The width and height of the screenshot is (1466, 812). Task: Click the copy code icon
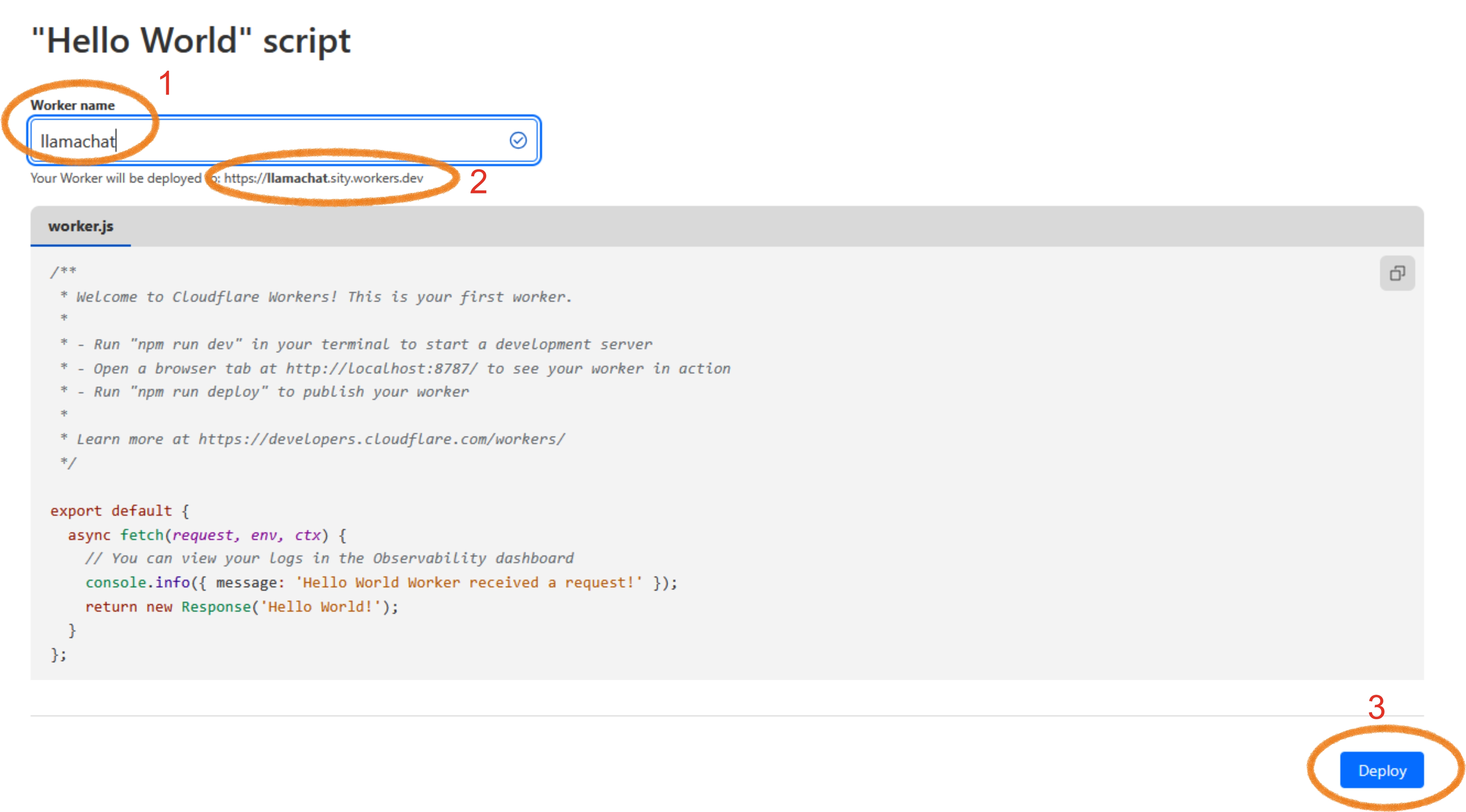pyautogui.click(x=1397, y=274)
